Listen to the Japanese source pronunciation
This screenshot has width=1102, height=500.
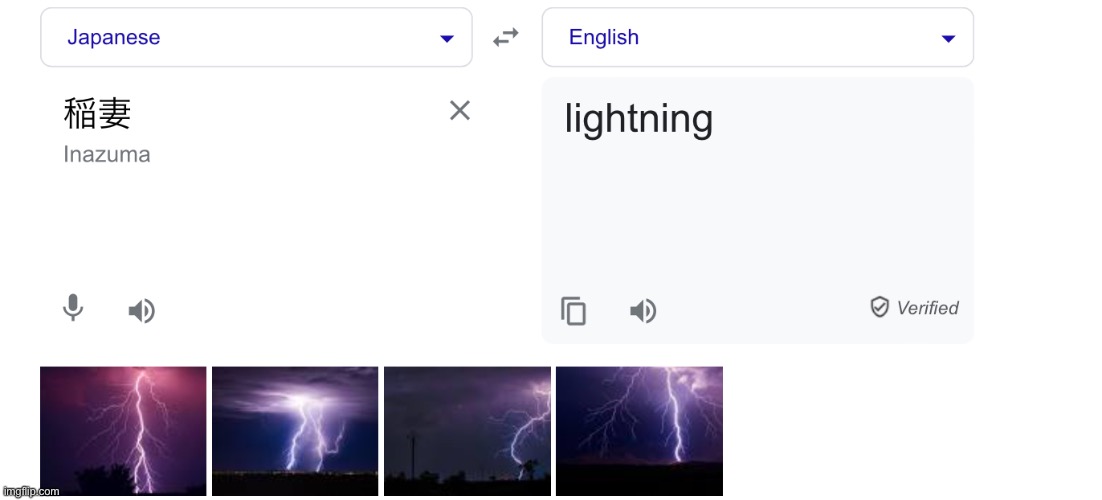pyautogui.click(x=141, y=310)
